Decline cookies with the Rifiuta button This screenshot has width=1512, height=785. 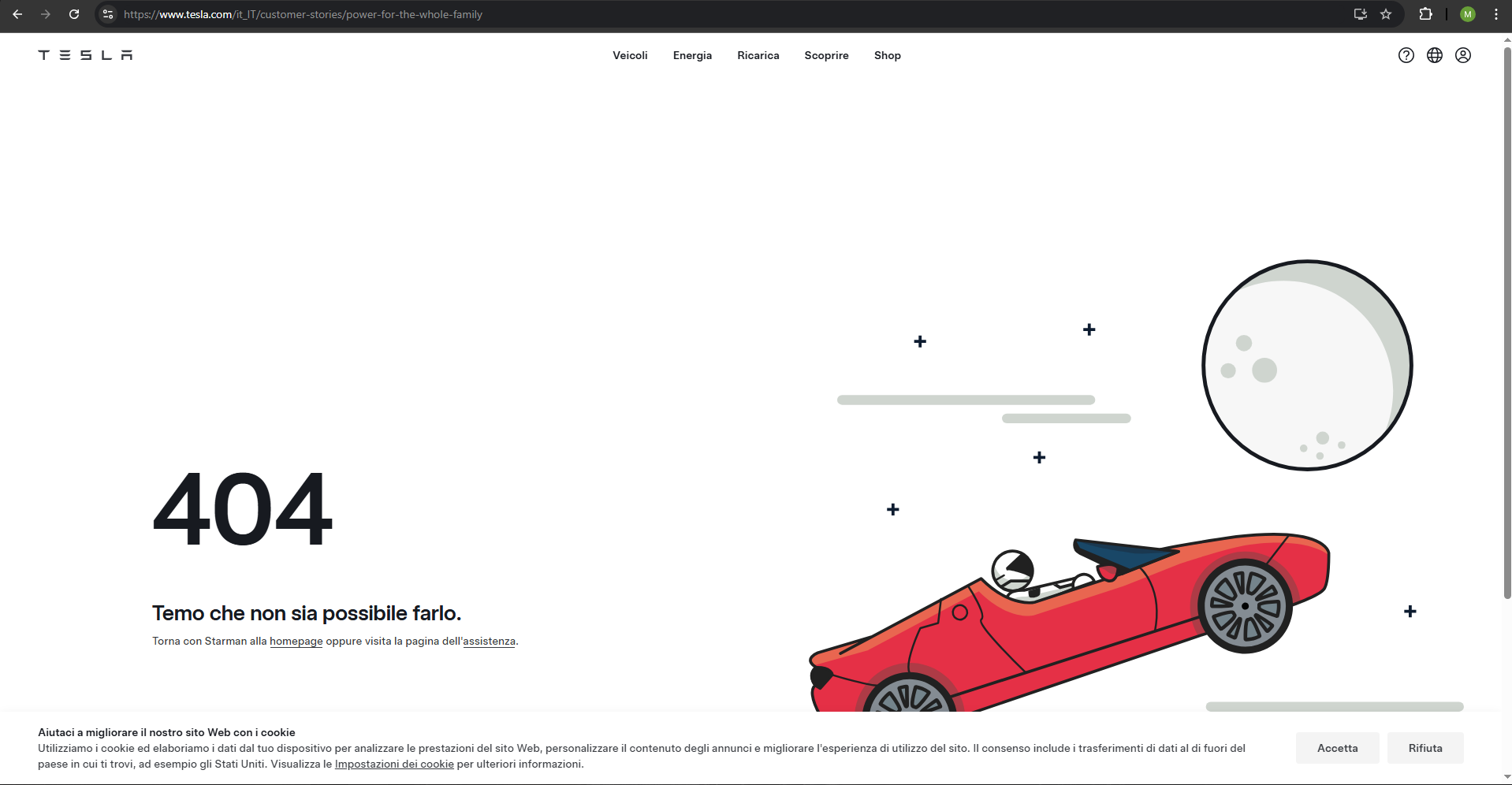coord(1425,748)
